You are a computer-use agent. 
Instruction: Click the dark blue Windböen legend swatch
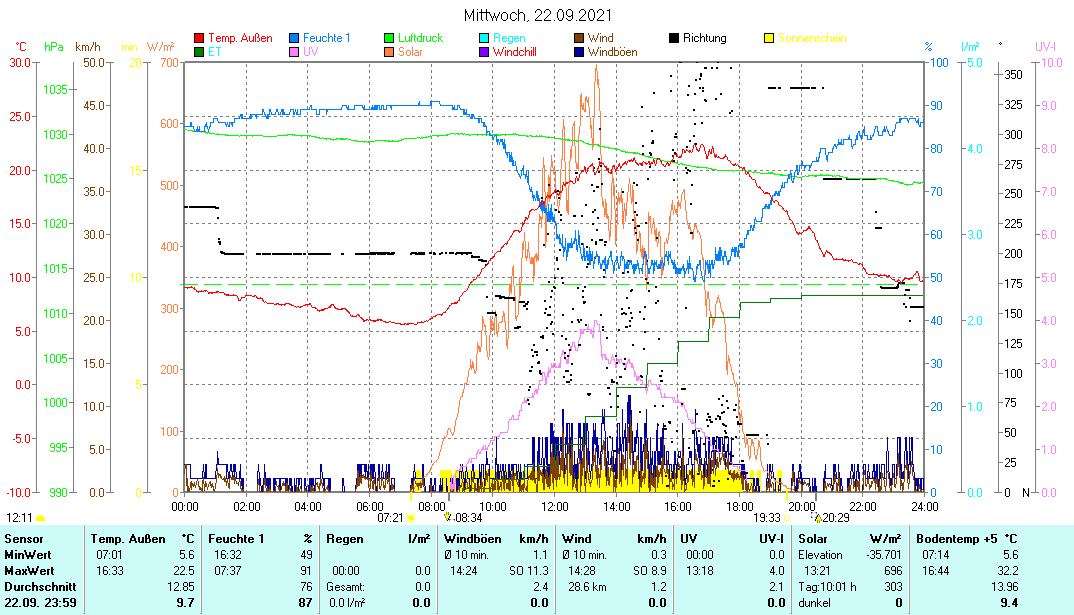(579, 52)
